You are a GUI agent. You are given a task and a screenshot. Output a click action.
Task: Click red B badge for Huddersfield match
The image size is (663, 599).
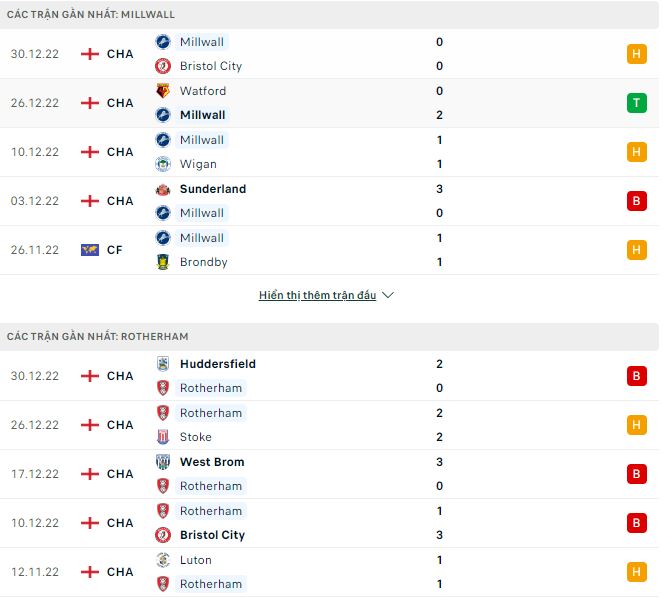(x=636, y=376)
